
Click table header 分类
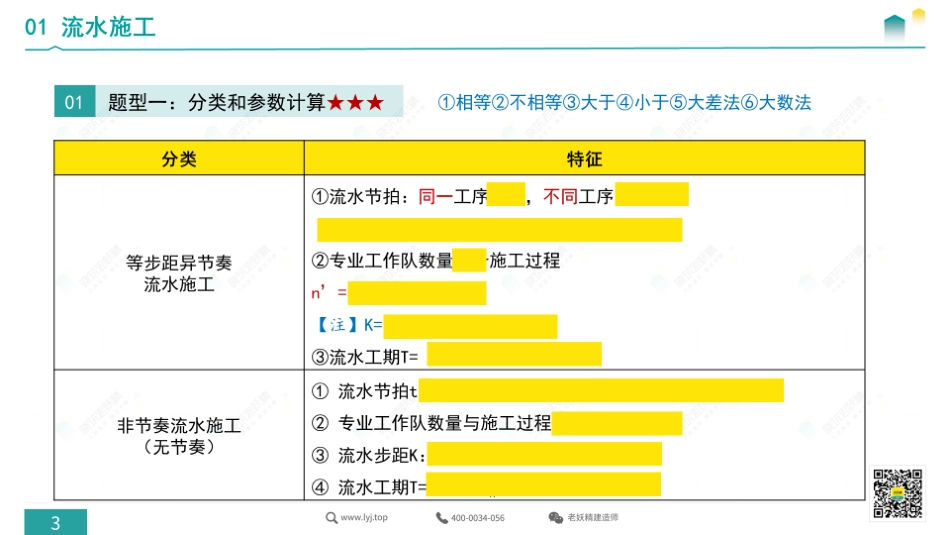[179, 159]
